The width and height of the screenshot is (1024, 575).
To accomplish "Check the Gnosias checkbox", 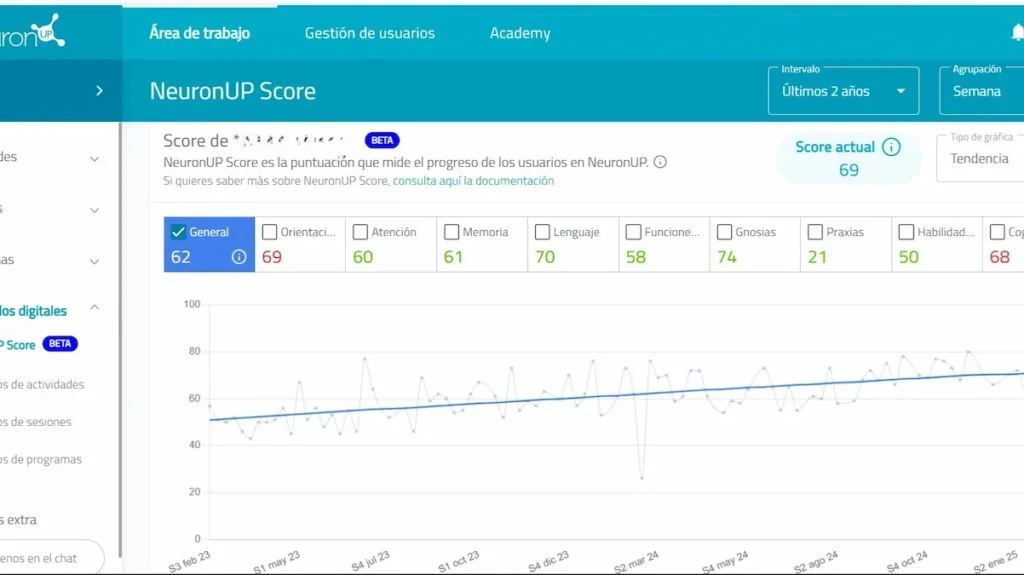I will [x=724, y=232].
